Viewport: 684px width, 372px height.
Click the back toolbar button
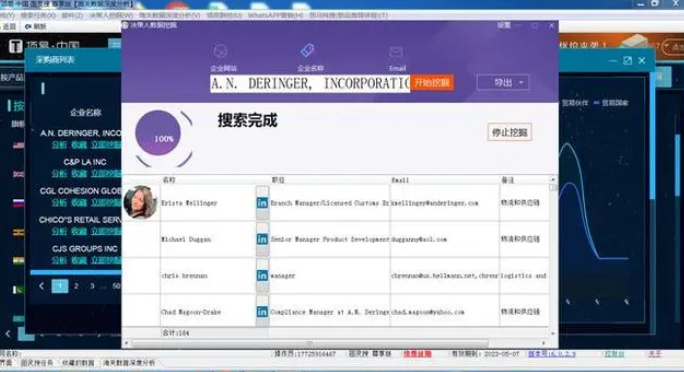[x=8, y=27]
